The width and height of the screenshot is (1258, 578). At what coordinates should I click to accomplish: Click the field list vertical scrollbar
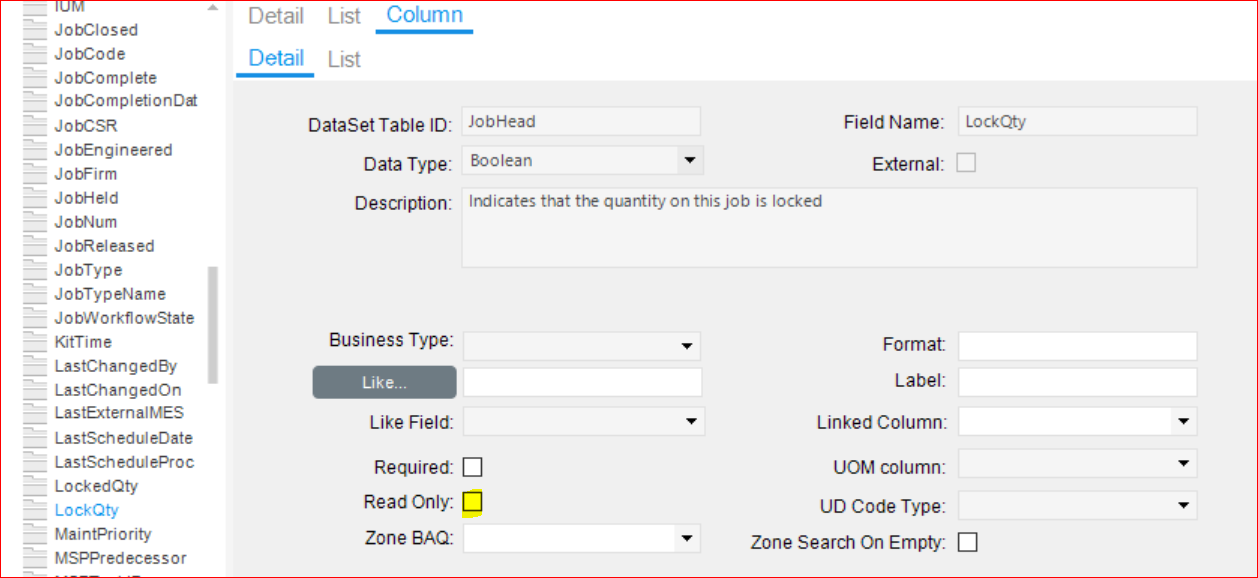(x=212, y=324)
